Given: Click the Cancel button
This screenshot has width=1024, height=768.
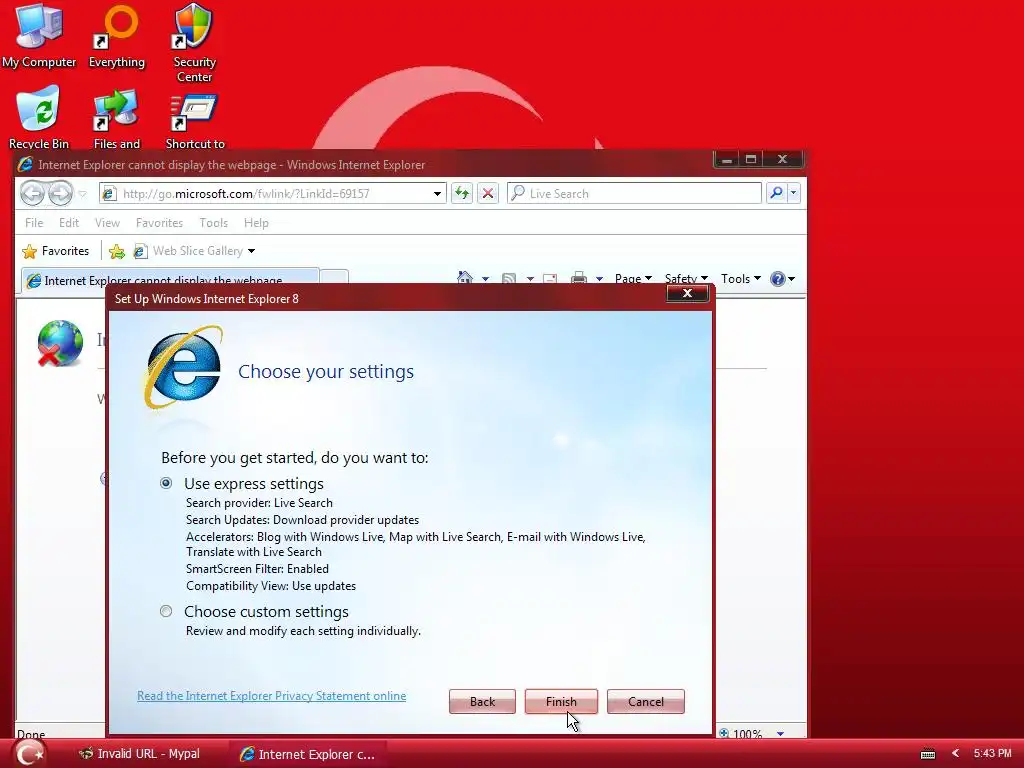Looking at the screenshot, I should click(x=646, y=701).
